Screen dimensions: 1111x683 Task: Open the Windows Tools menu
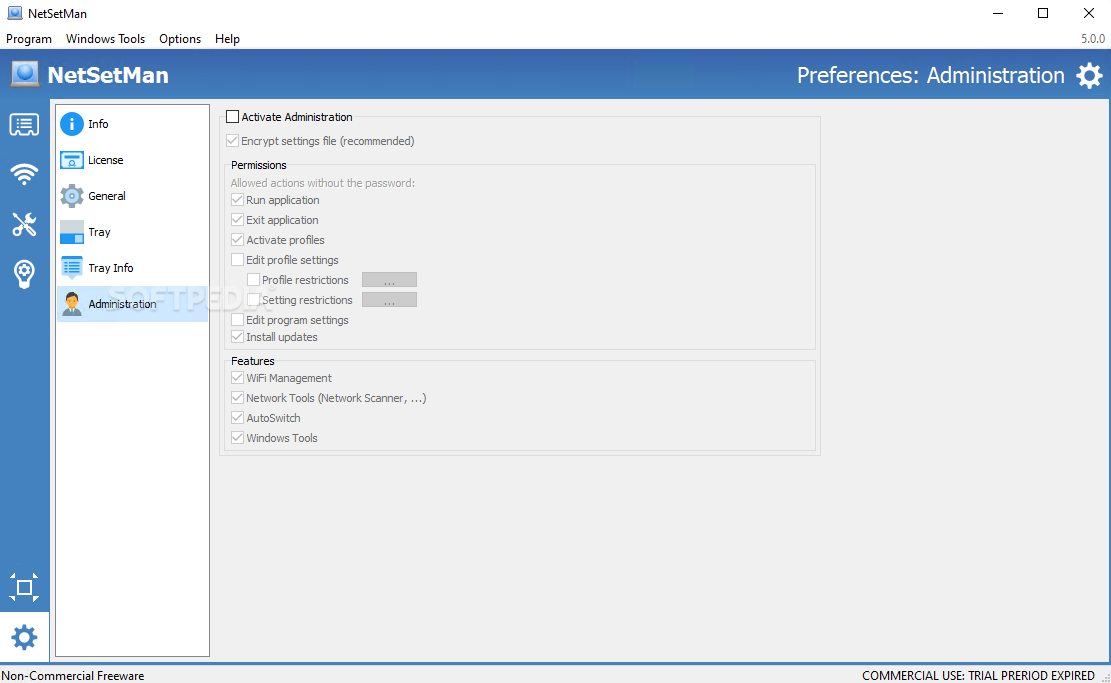click(x=106, y=39)
